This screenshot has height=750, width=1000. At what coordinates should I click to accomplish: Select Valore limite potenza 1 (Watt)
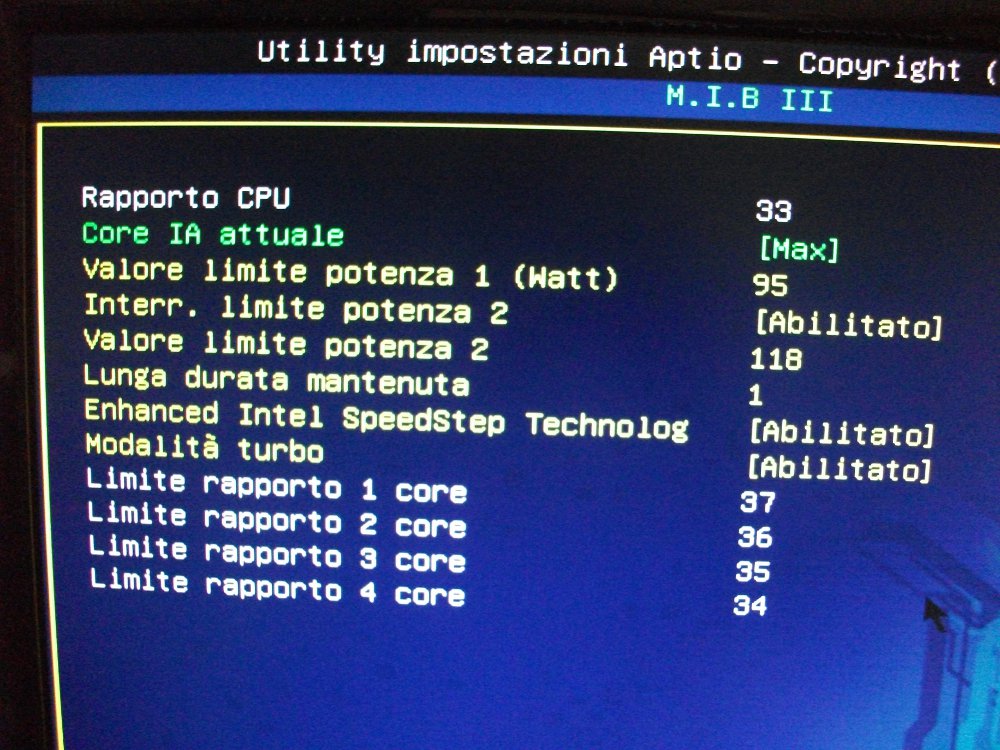coord(350,274)
